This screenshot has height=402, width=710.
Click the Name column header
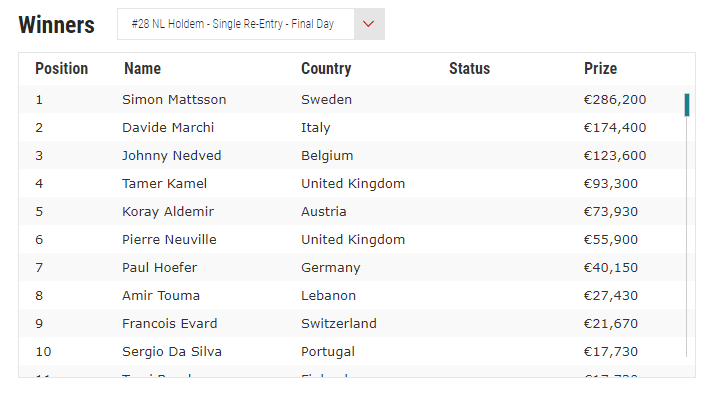click(x=143, y=68)
